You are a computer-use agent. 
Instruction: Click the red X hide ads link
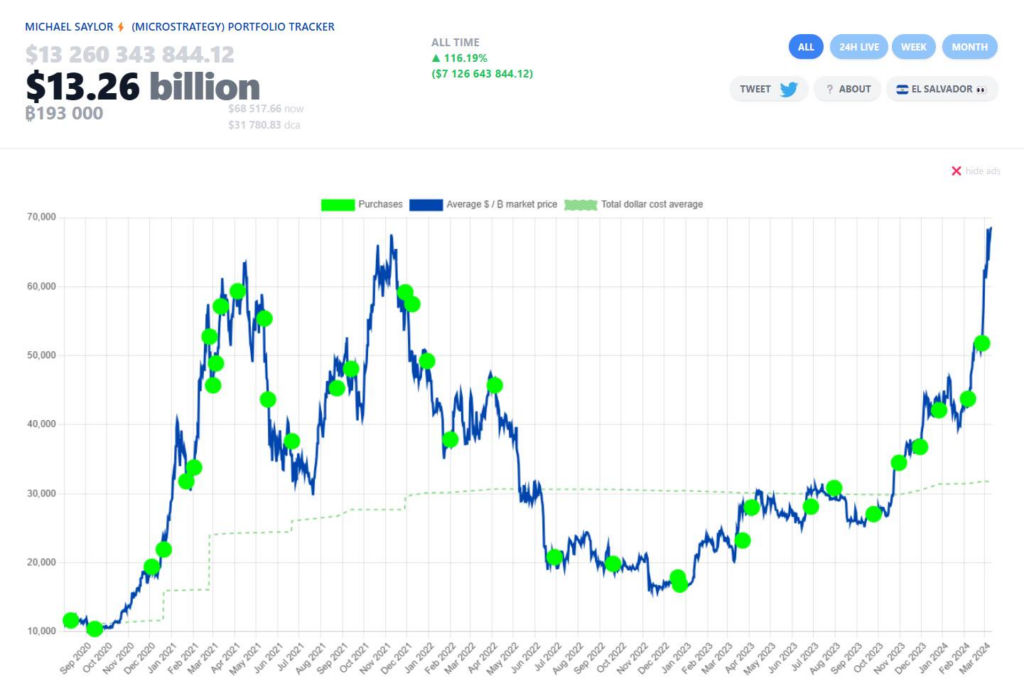tap(975, 171)
